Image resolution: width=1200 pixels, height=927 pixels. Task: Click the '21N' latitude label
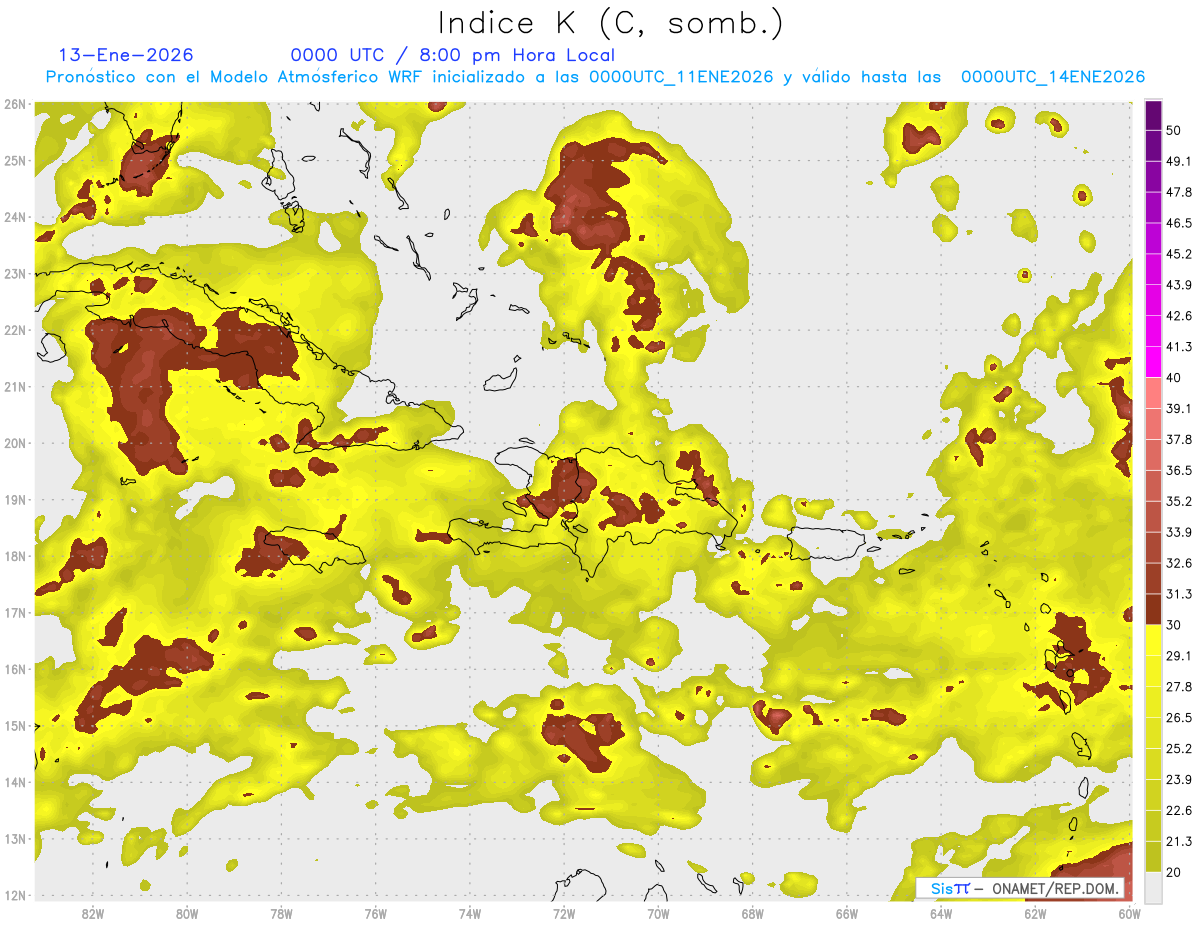tap(15, 387)
